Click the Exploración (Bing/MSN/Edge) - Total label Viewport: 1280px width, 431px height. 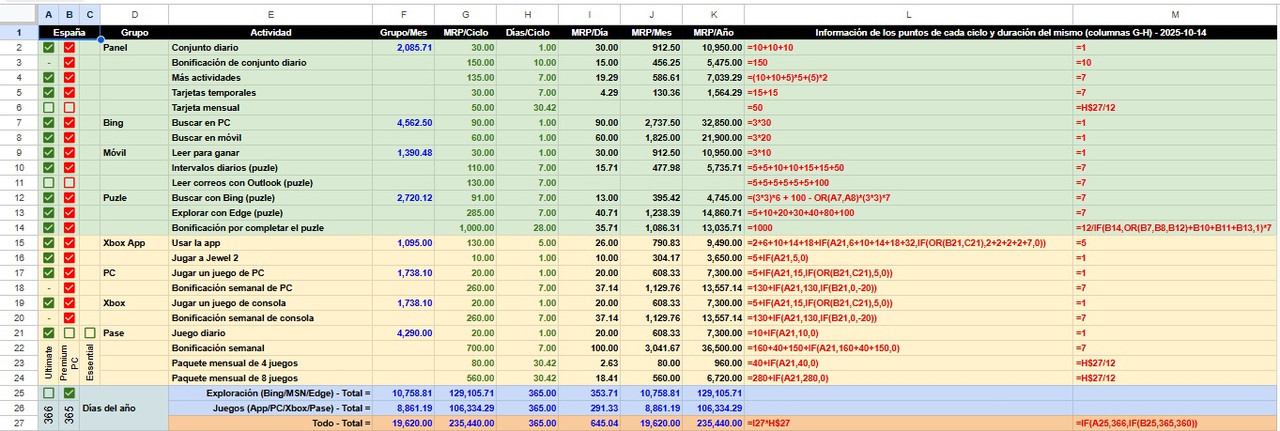pos(270,393)
